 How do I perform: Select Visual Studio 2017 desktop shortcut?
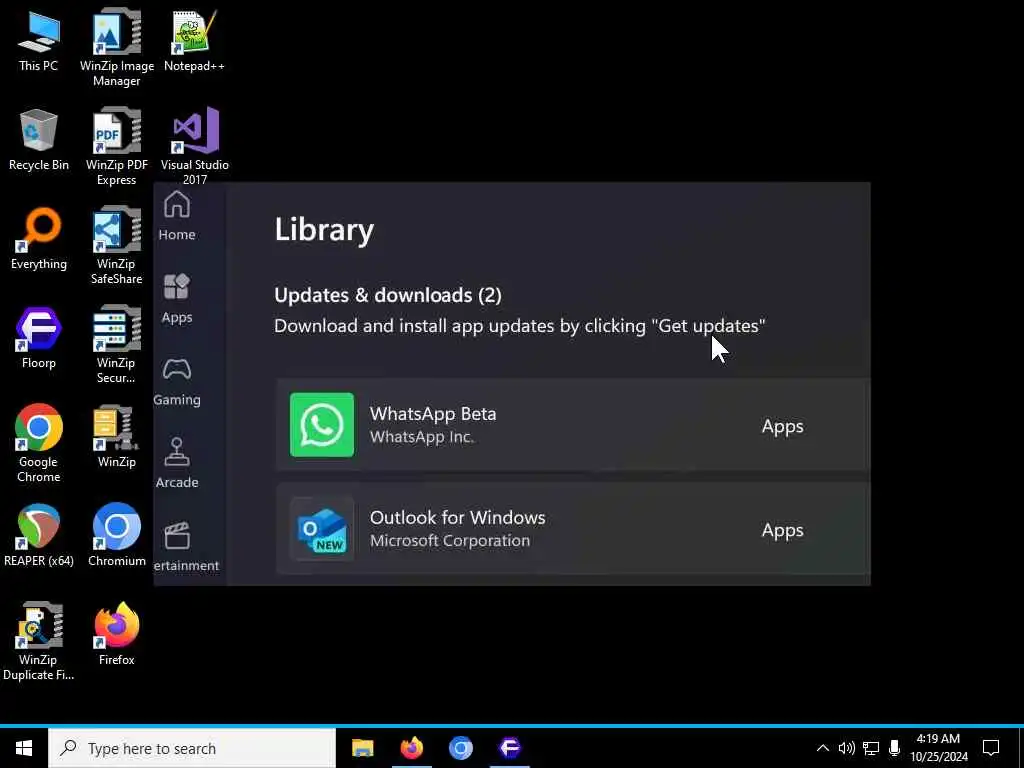pos(195,145)
